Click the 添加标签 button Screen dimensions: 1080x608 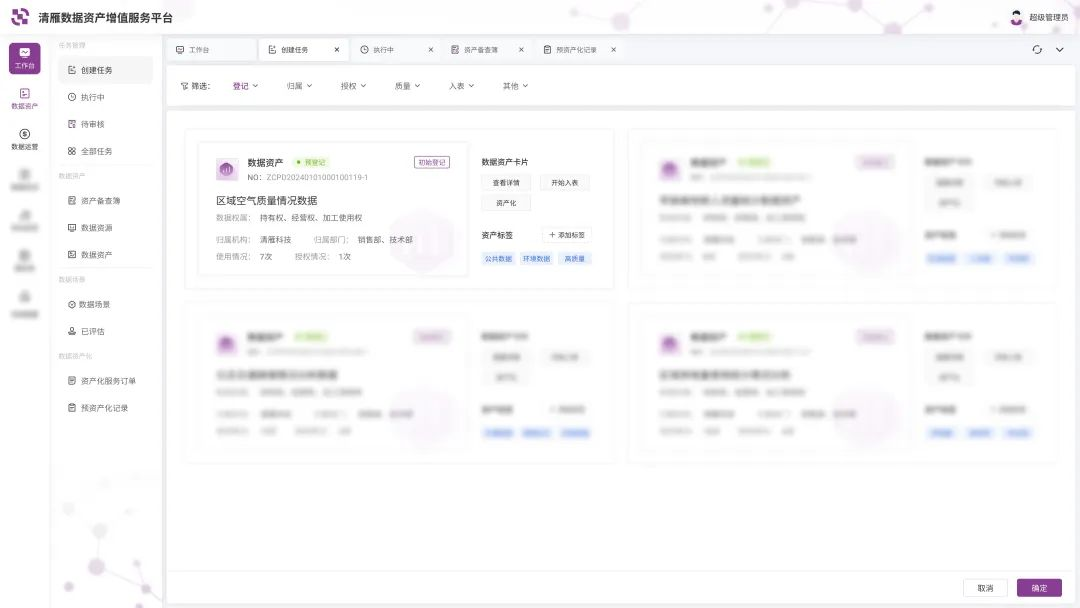tap(567, 235)
